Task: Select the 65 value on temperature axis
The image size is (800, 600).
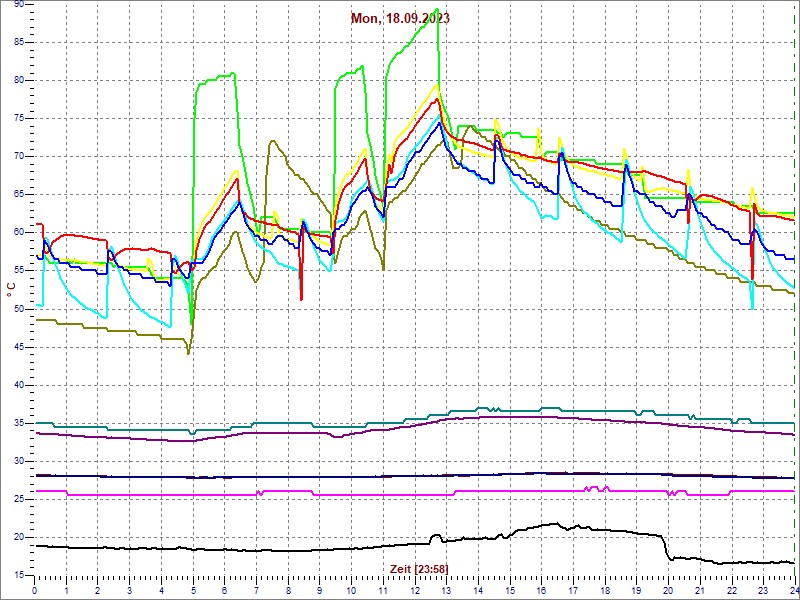Action: point(19,195)
